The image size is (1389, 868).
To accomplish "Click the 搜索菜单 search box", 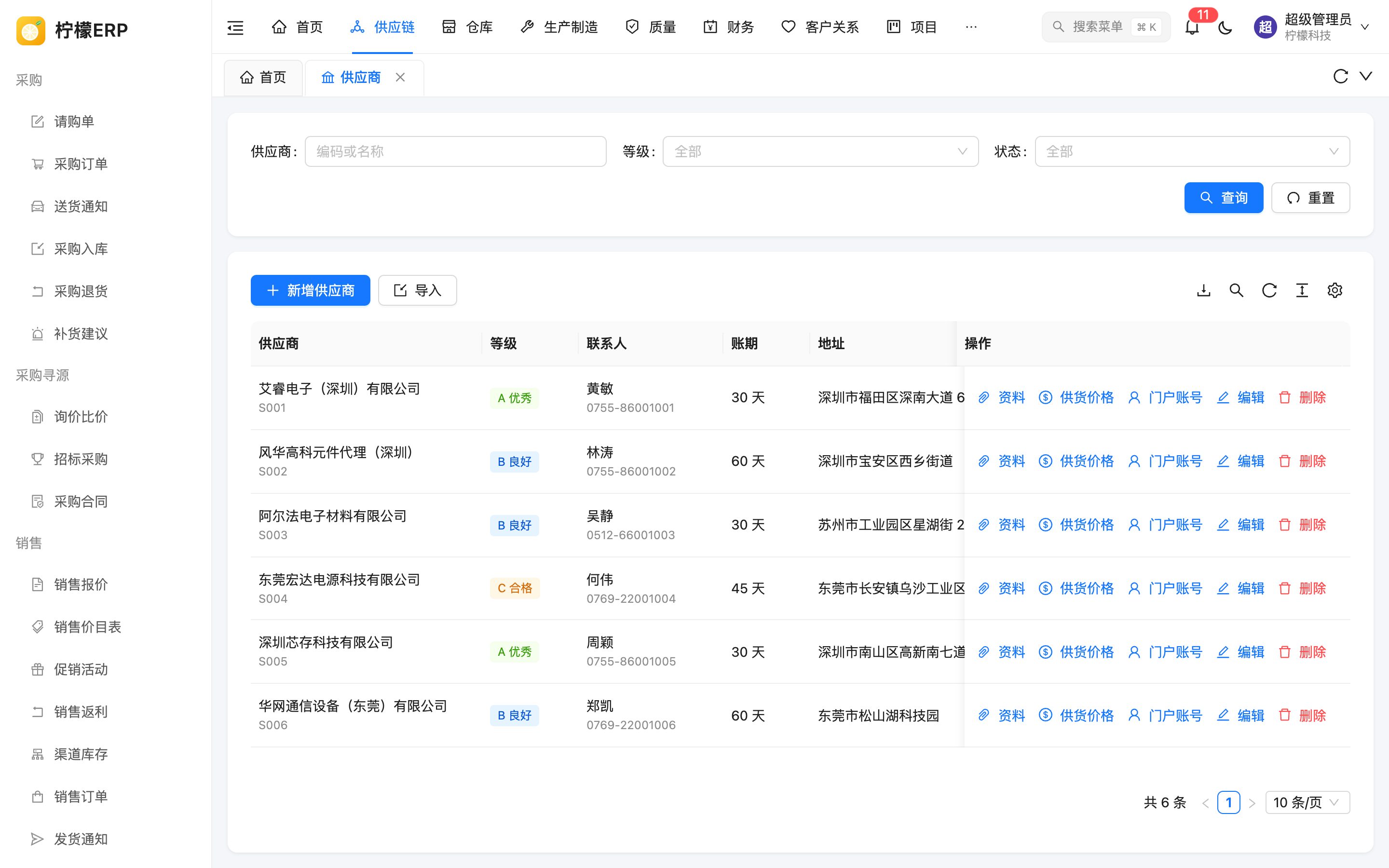I will (1106, 27).
